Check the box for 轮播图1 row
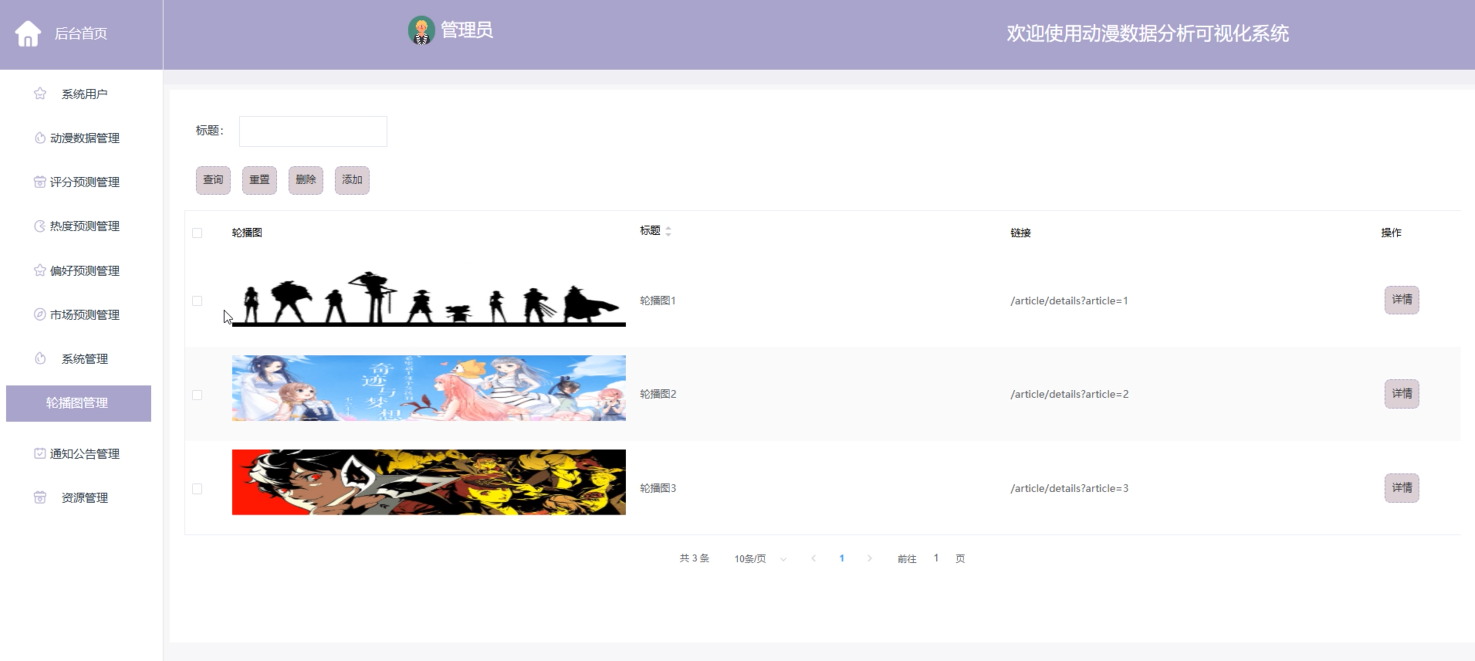This screenshot has height=661, width=1475. (x=197, y=301)
